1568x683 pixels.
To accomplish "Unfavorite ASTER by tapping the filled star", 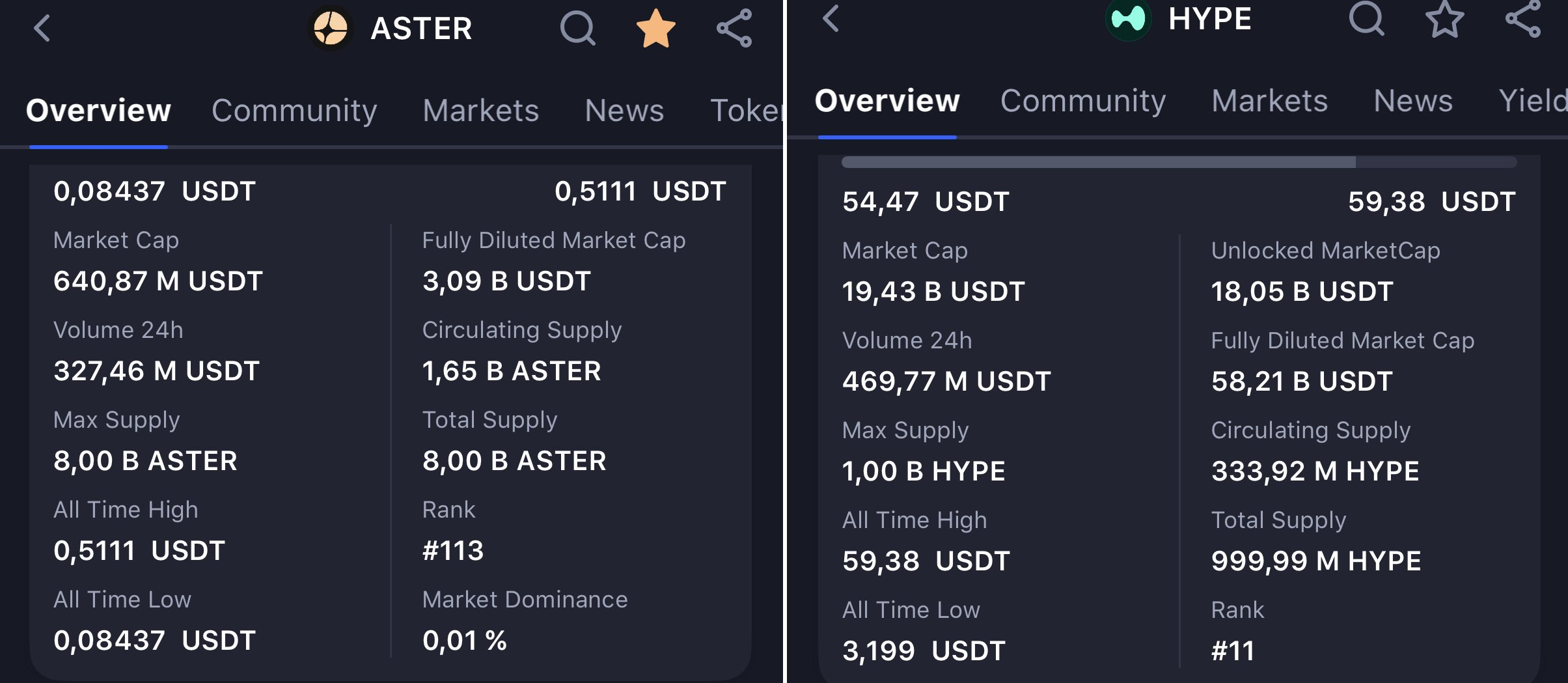I will click(654, 28).
